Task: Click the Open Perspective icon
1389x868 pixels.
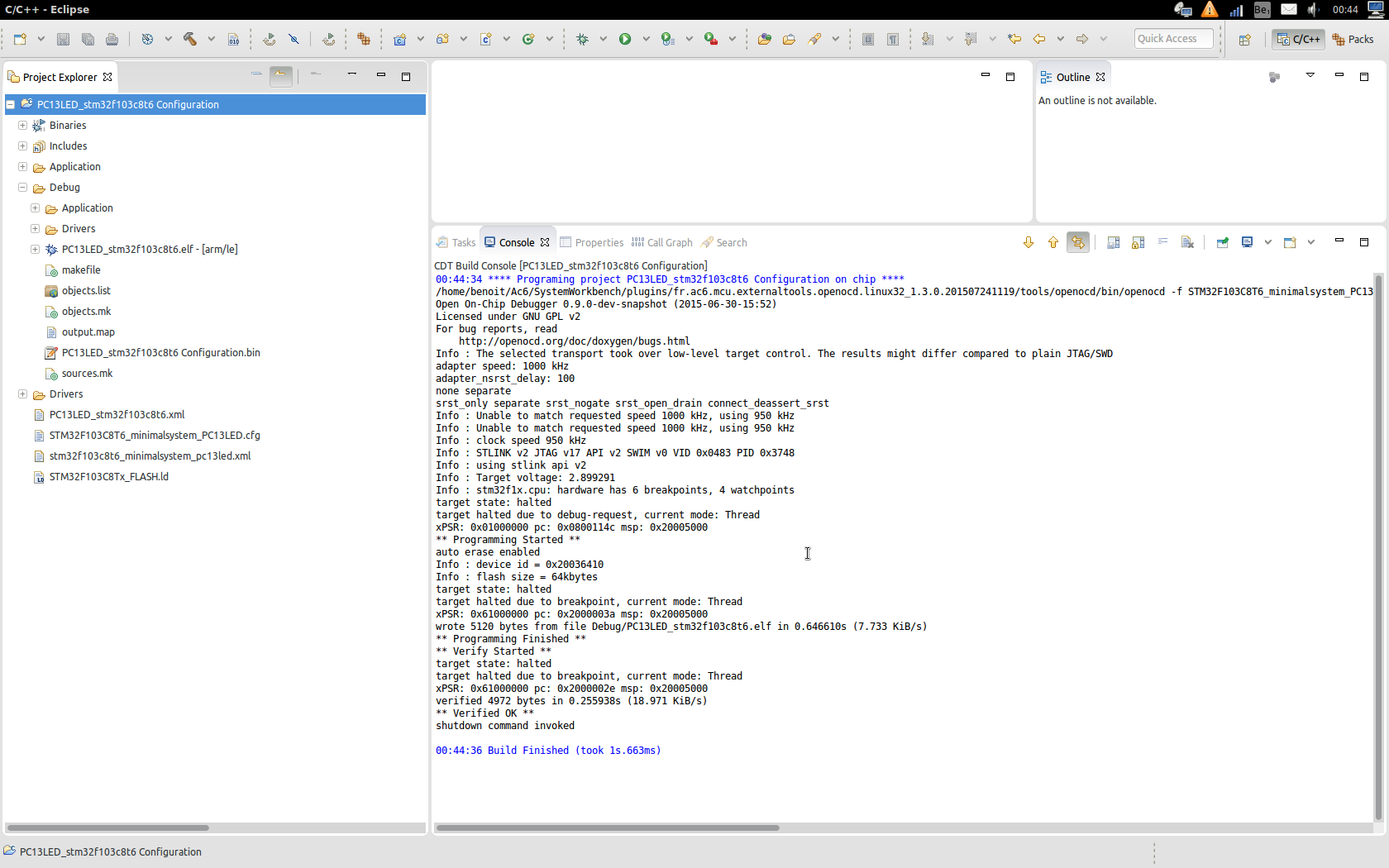Action: [x=1245, y=39]
